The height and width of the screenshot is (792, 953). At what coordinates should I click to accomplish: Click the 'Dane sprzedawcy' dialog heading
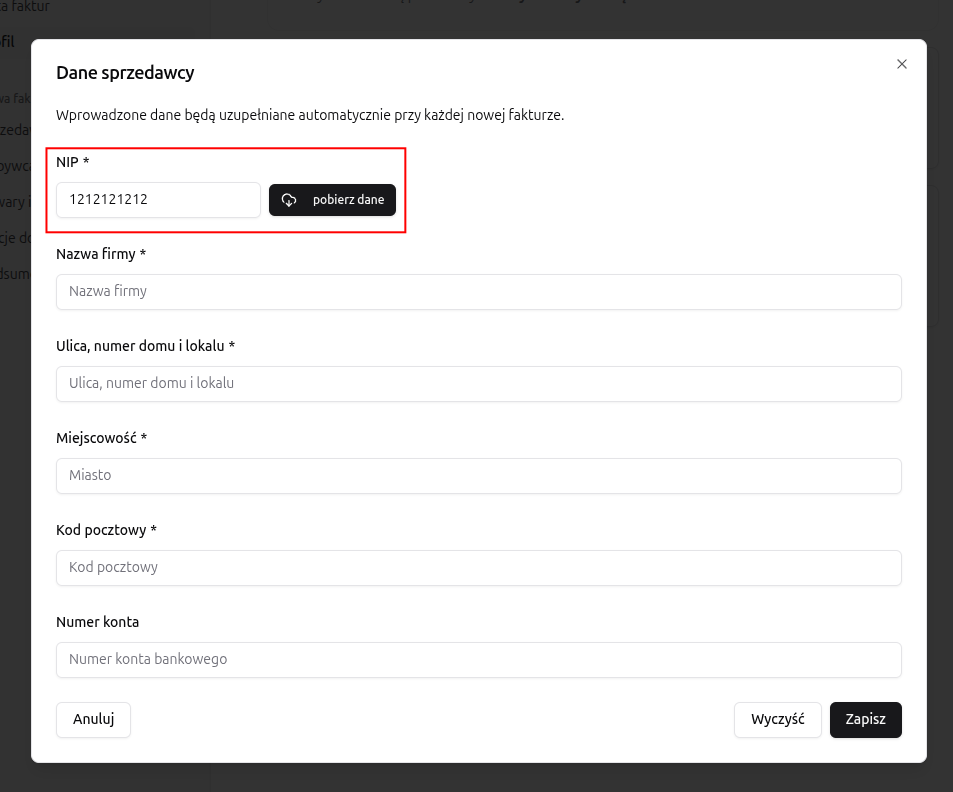pos(125,72)
